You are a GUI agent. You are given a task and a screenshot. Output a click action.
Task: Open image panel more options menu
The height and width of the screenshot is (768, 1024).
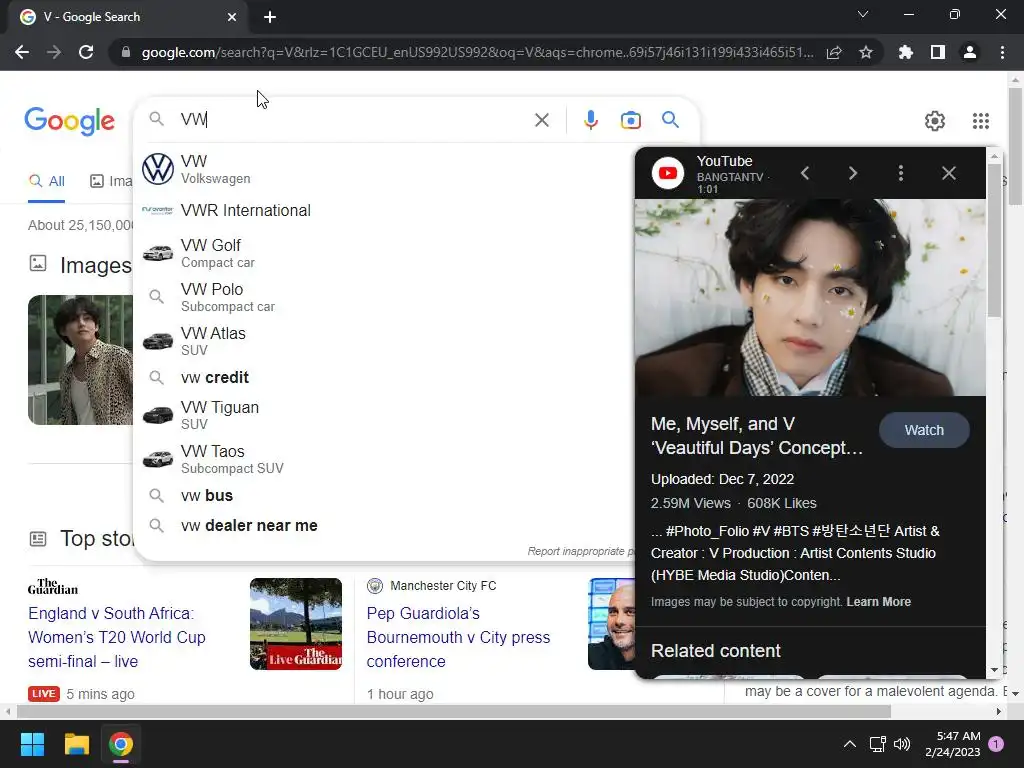(901, 173)
